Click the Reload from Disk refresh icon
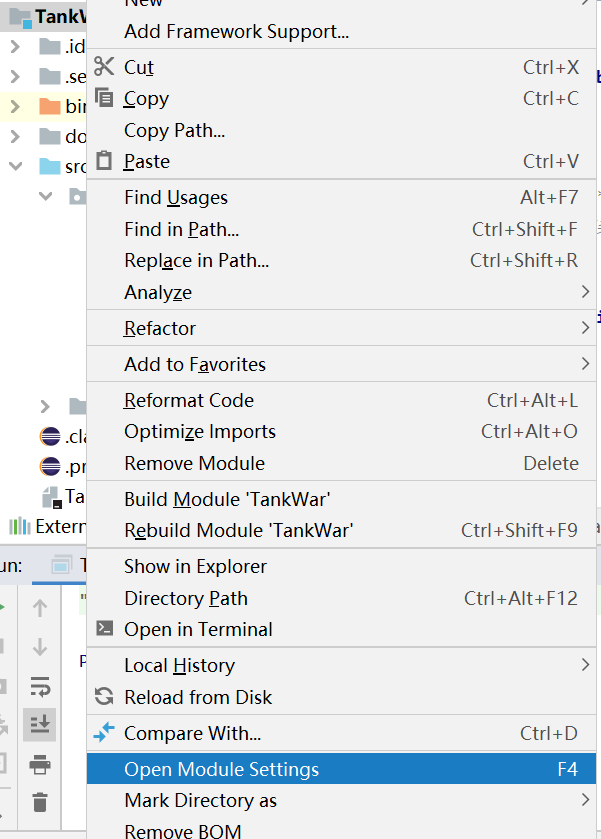 pos(104,696)
